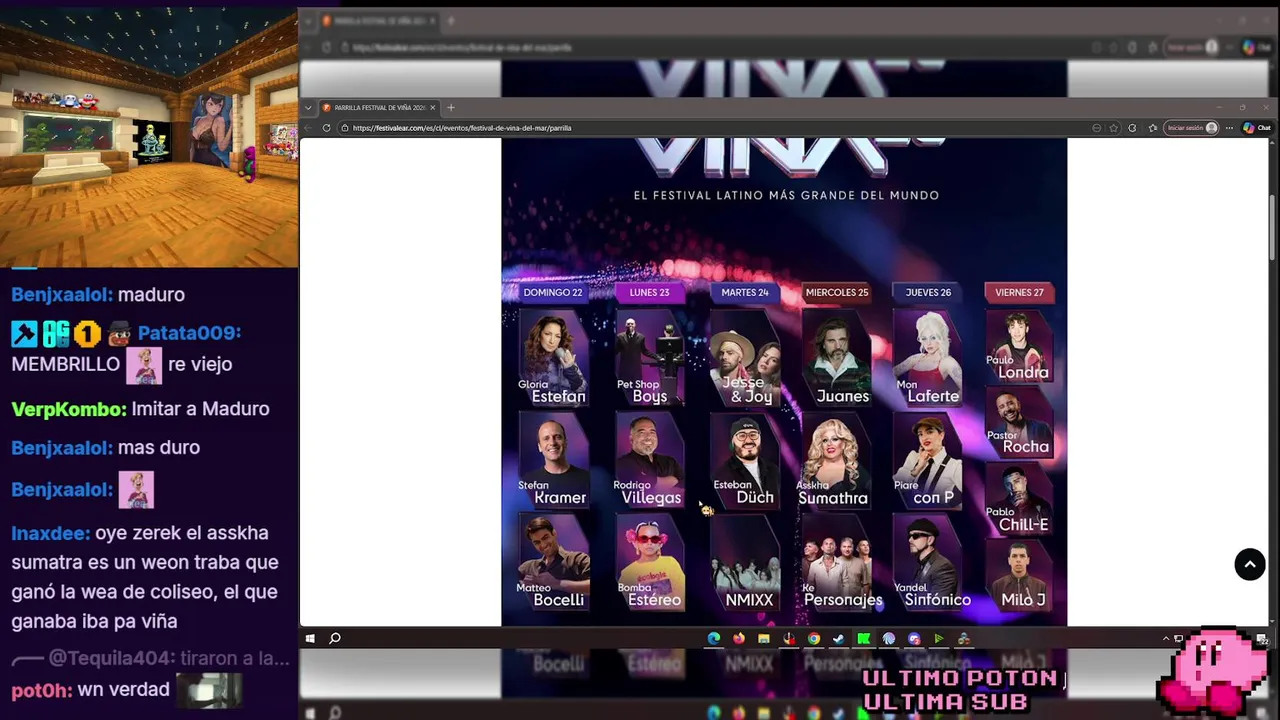Open Asskha Sumathra artist card
The height and width of the screenshot is (720, 1280).
pyautogui.click(x=834, y=460)
